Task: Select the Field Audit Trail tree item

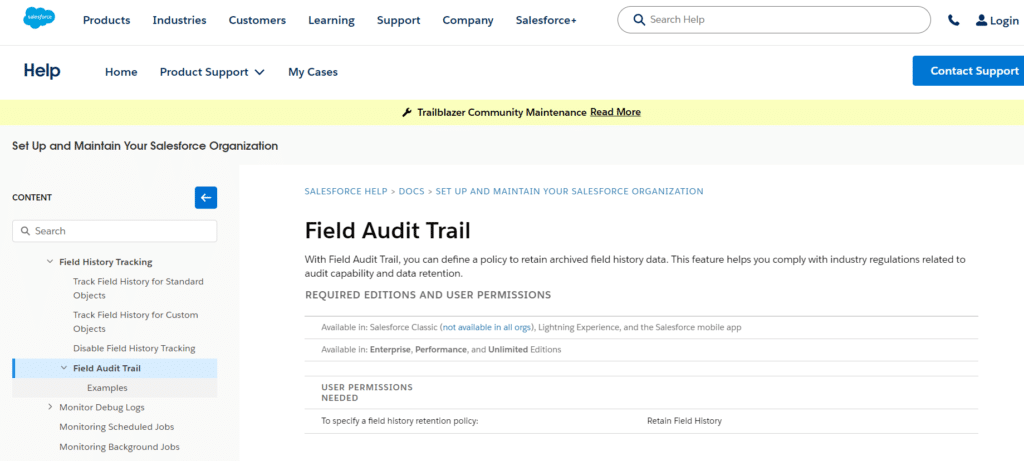Action: click(115, 368)
